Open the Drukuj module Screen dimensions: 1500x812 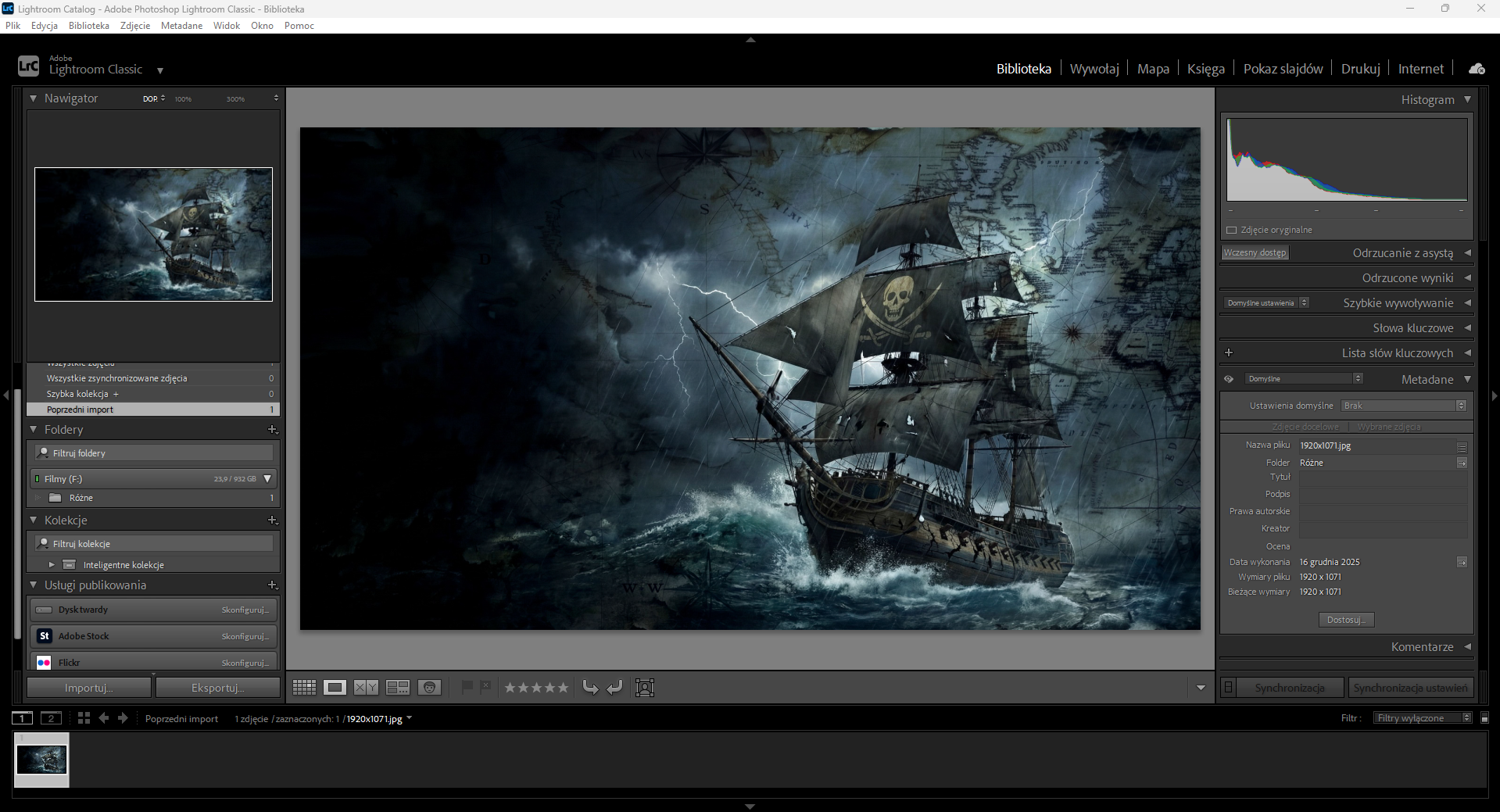1361,69
